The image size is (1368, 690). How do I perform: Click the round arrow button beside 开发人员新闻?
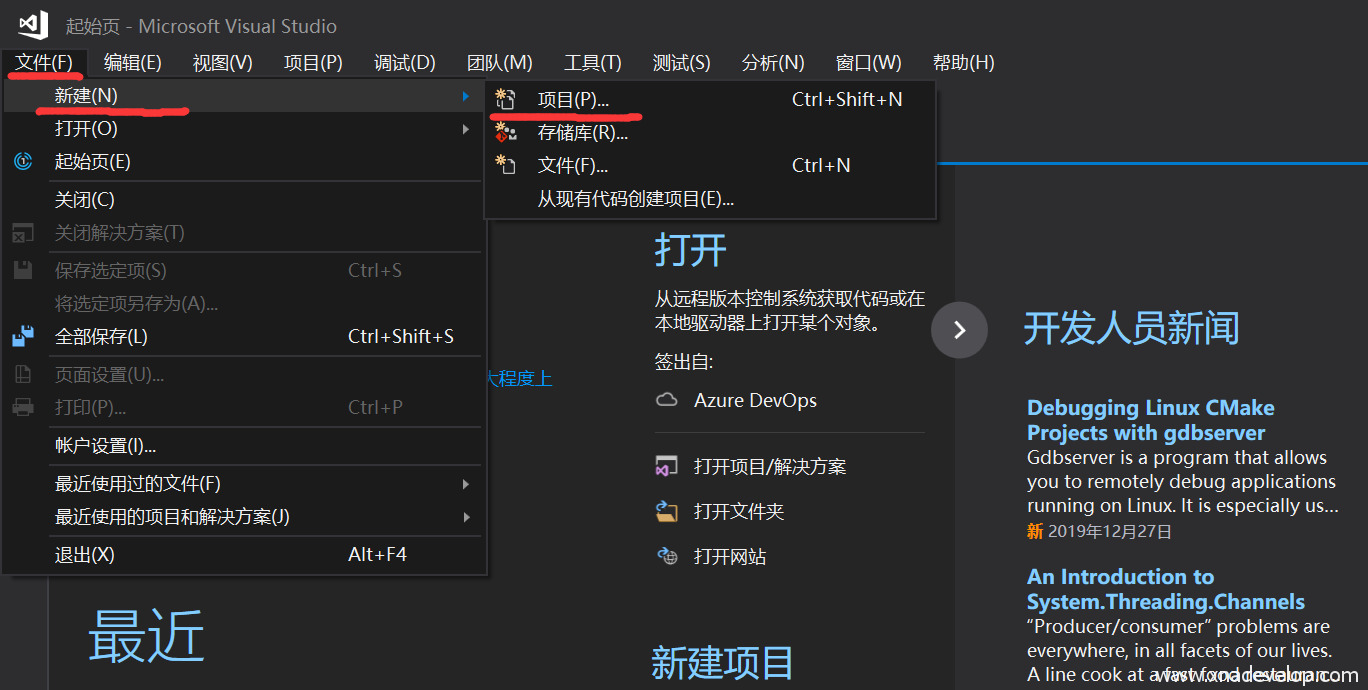coord(959,330)
